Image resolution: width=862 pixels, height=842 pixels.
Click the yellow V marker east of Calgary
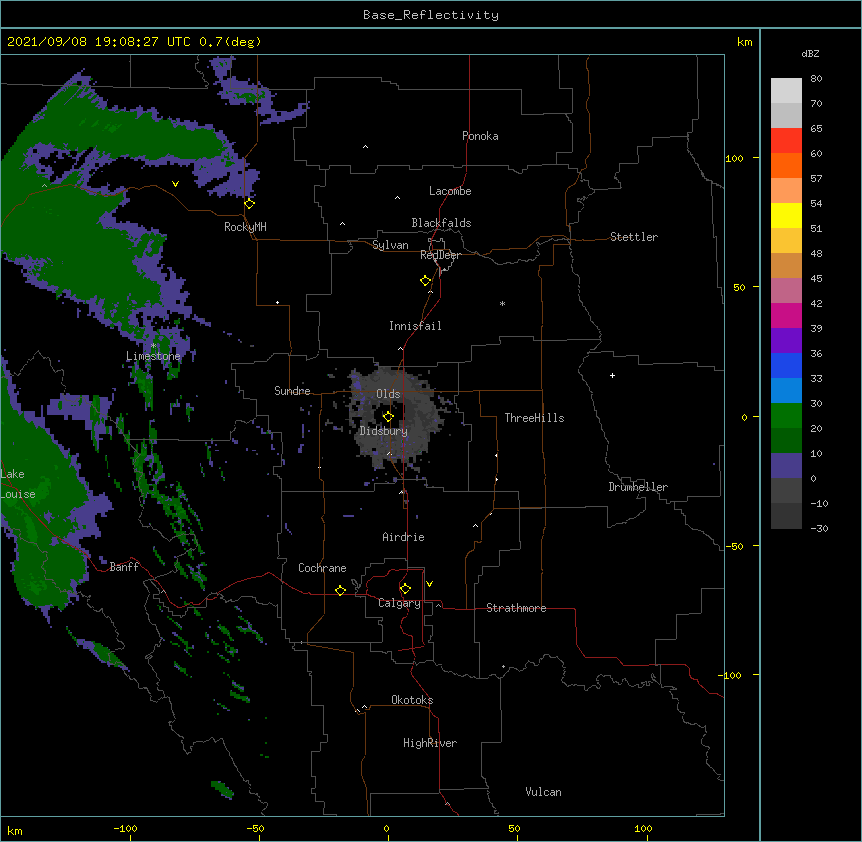429,584
